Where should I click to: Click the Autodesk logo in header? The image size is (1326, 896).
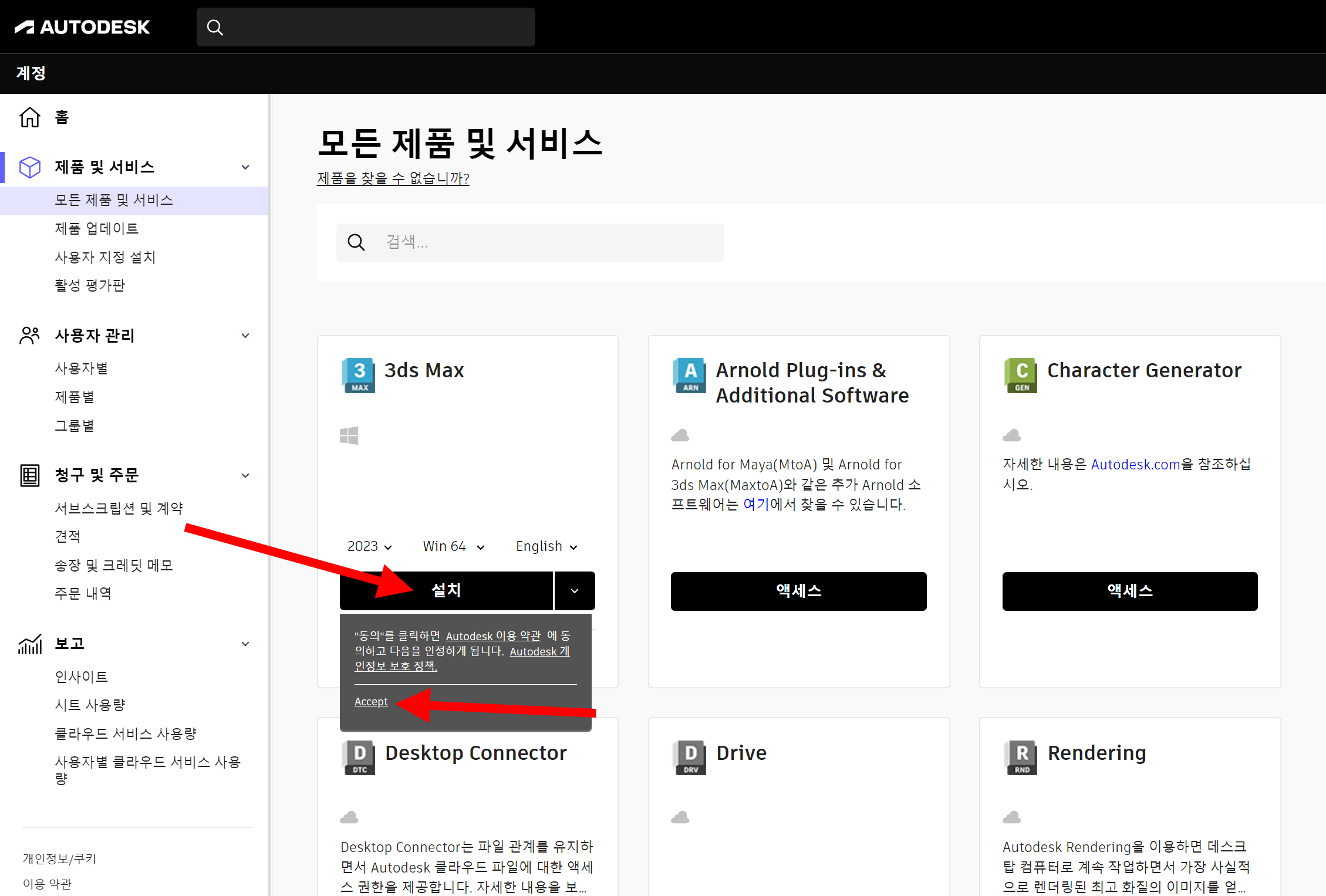(x=82, y=27)
